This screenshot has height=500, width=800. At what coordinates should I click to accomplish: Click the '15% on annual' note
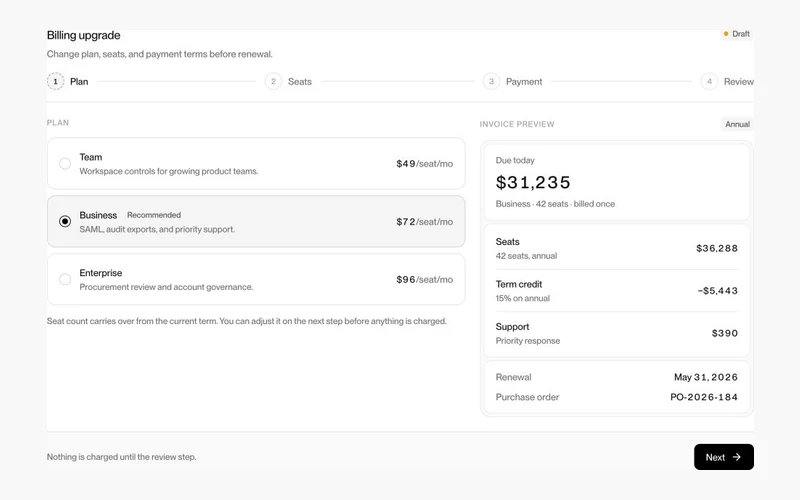tap(522, 298)
